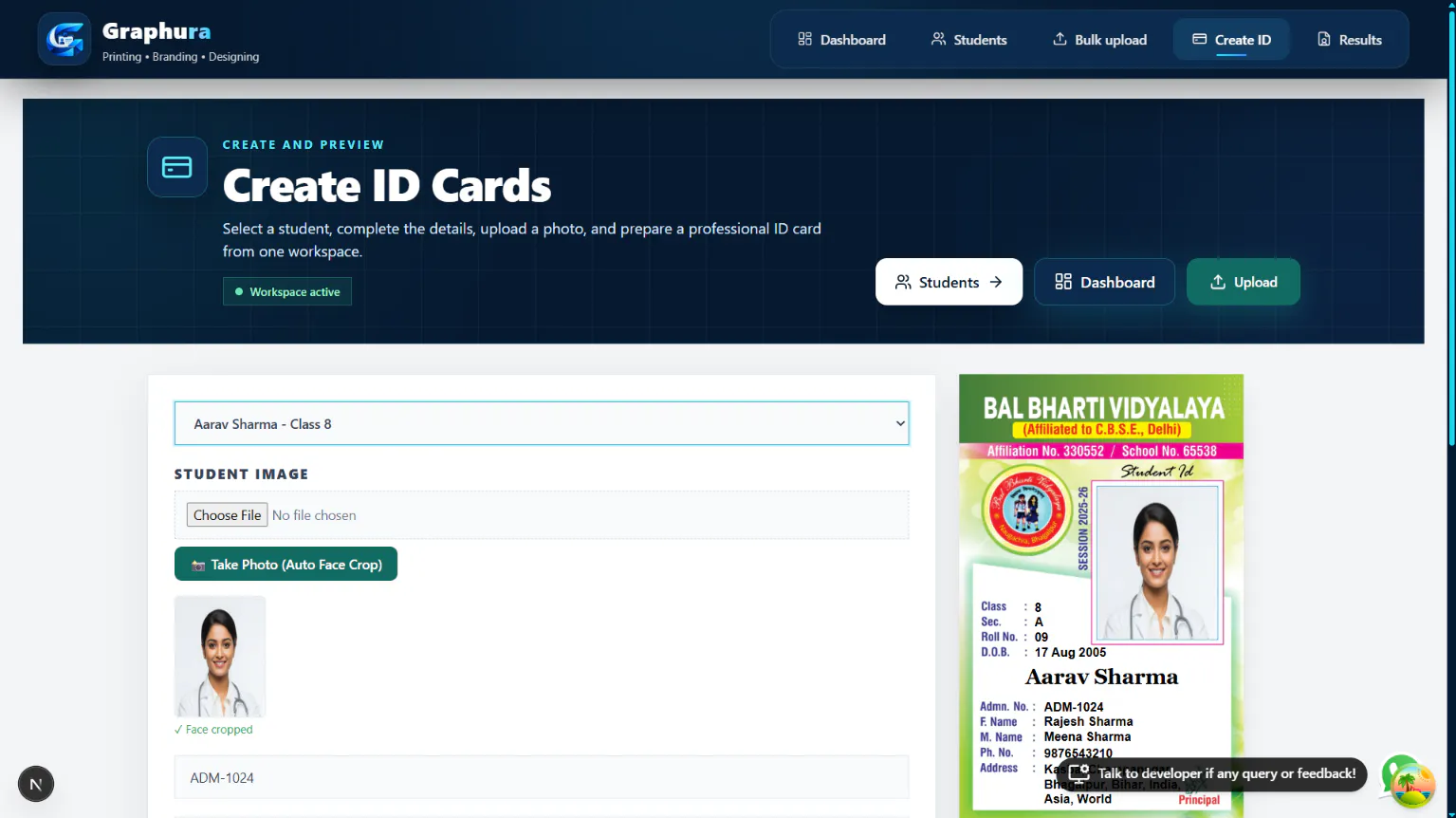
Task: Click the school crest logo on ID card
Action: point(1028,511)
